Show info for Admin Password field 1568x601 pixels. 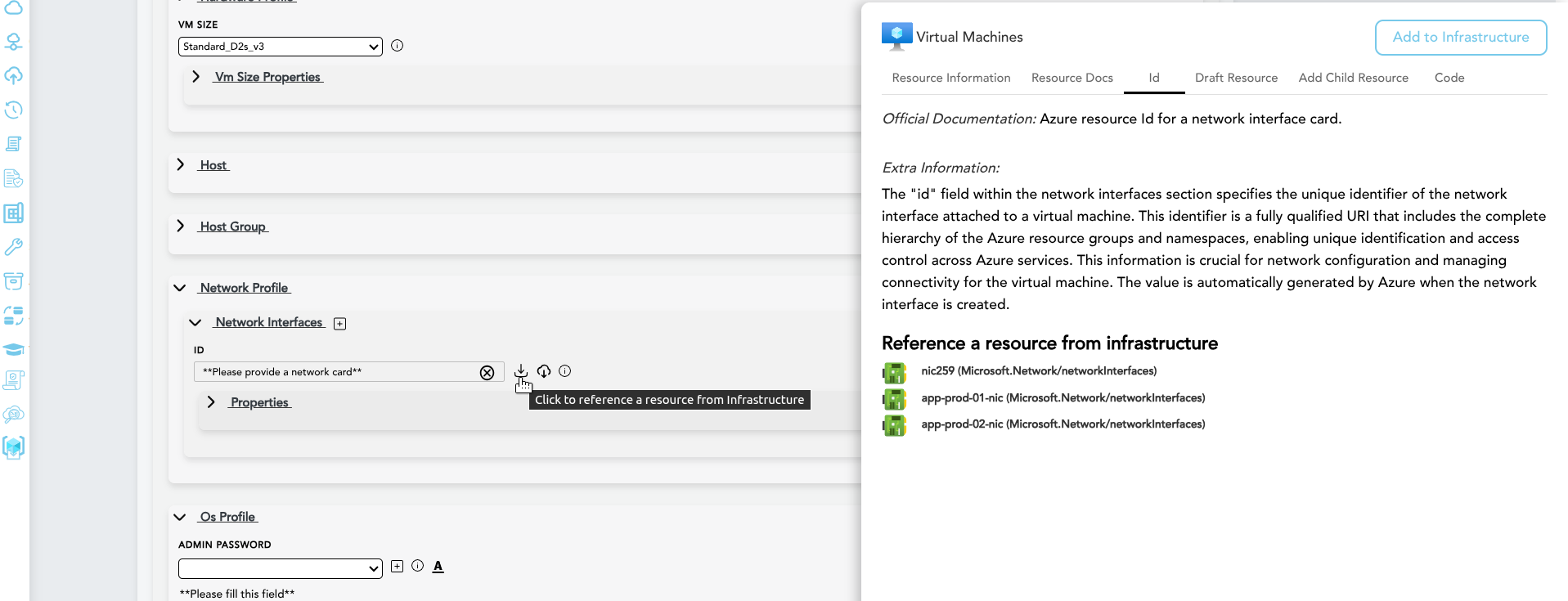(418, 566)
